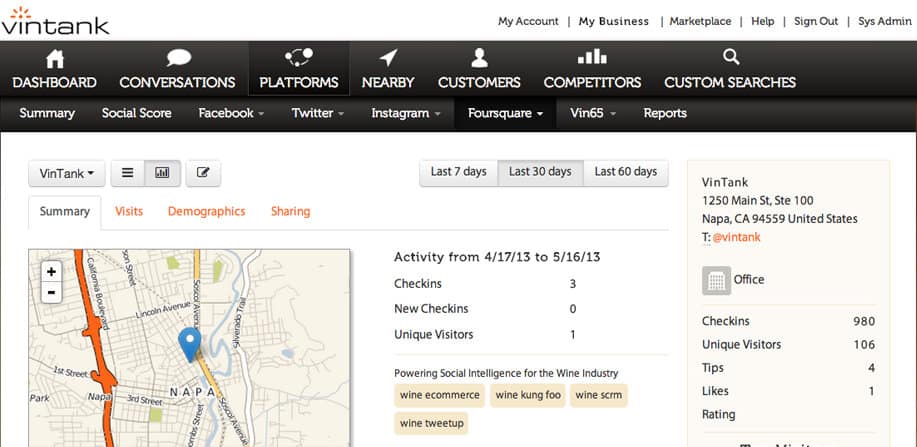The image size is (917, 447).
Task: Open the Dashboard home icon
Action: pyautogui.click(x=54, y=58)
